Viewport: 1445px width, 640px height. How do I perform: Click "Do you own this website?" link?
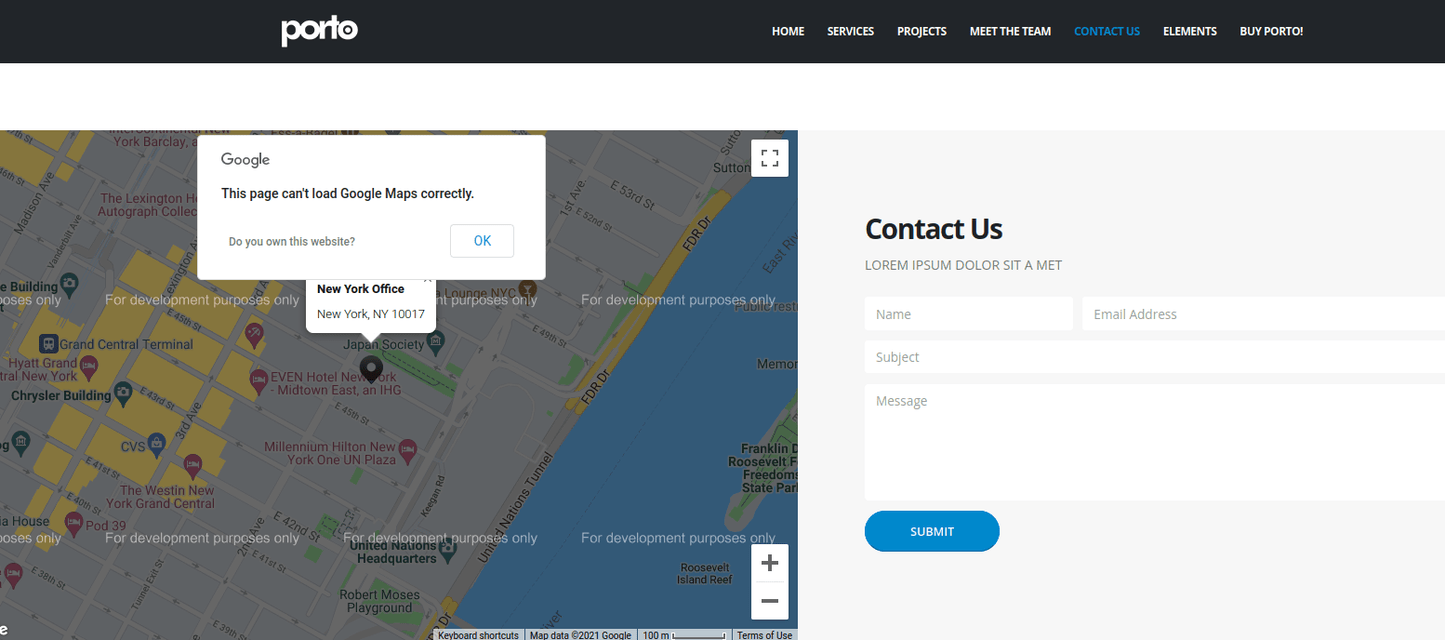pos(292,242)
